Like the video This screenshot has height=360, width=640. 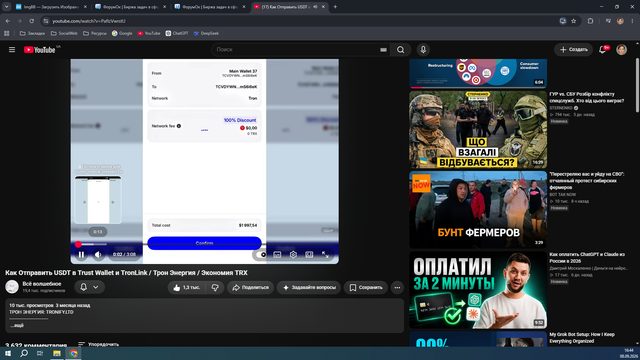point(187,287)
